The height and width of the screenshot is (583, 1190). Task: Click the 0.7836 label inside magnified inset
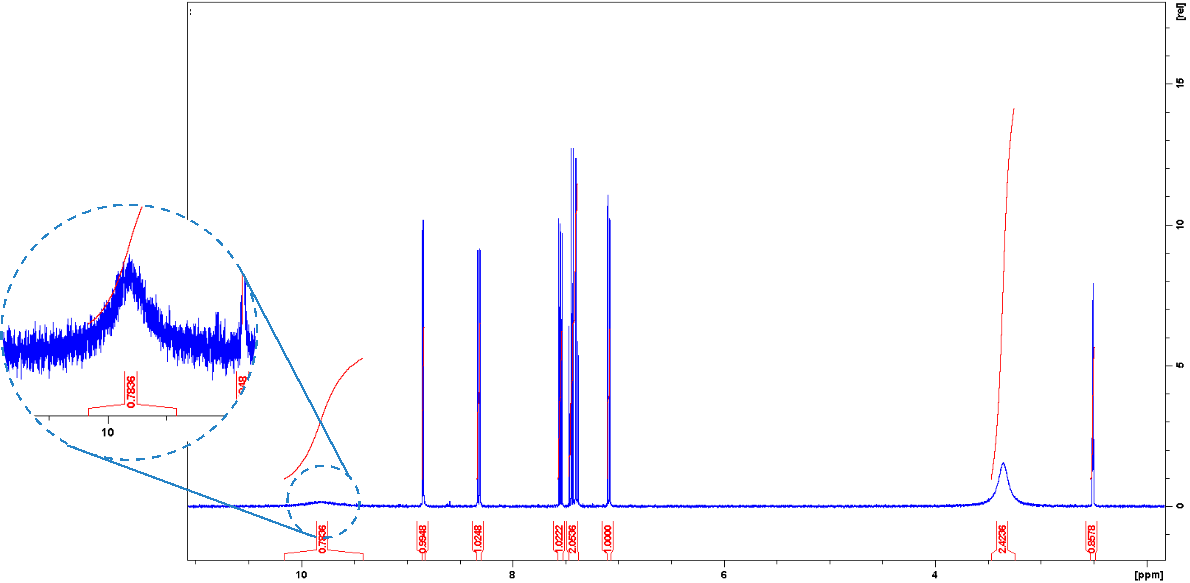[x=131, y=385]
